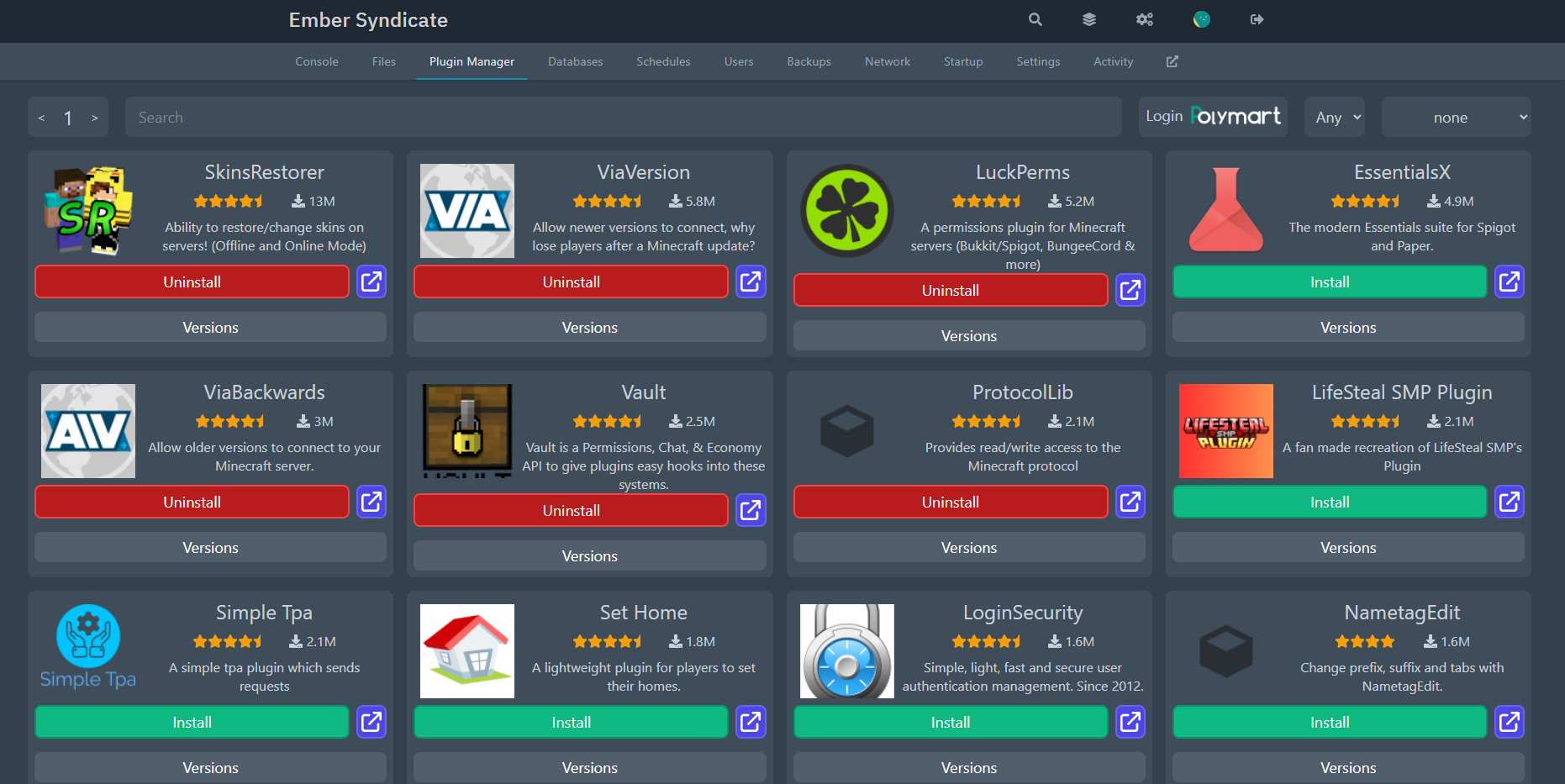Open ViaVersion external page link icon

751,282
